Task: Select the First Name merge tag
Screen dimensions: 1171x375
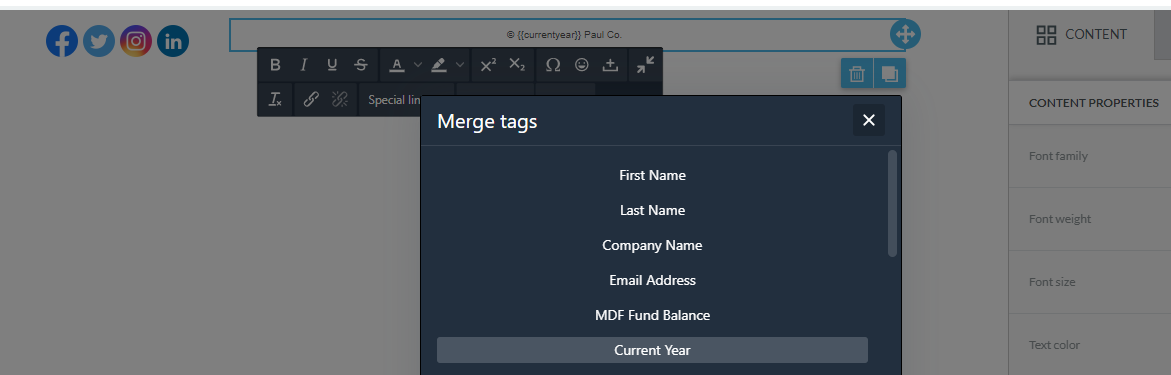Action: (x=652, y=176)
